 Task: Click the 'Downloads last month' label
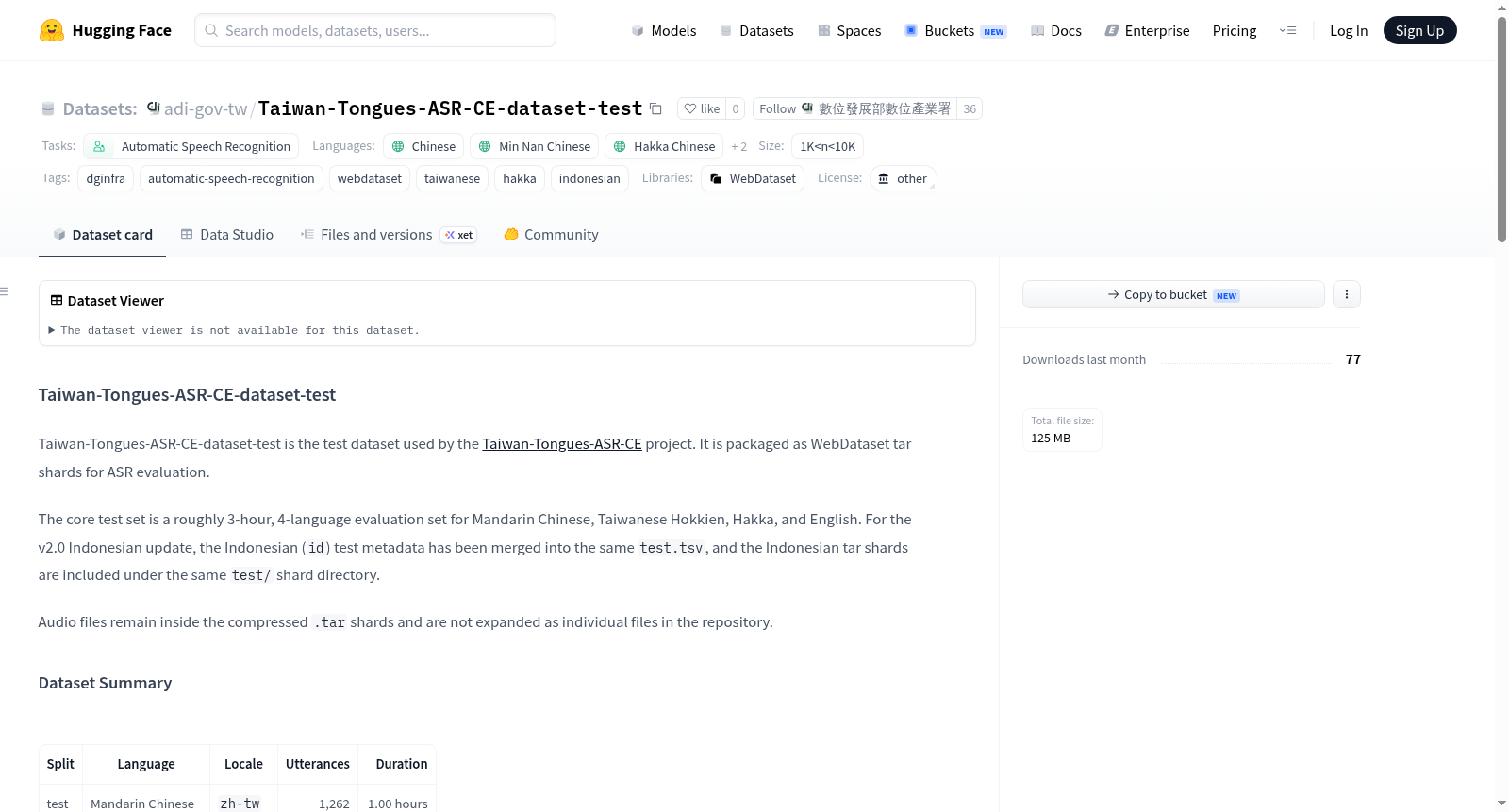click(x=1084, y=359)
